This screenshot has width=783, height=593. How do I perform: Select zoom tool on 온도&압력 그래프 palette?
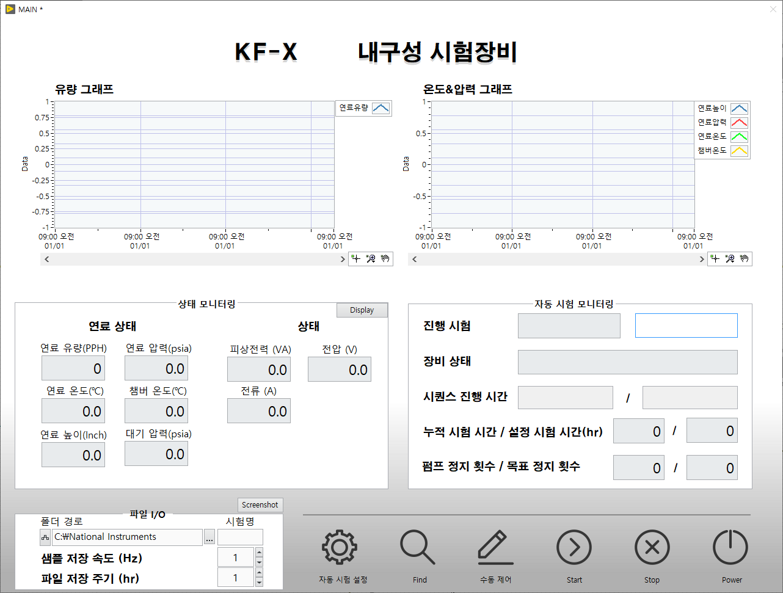730,259
